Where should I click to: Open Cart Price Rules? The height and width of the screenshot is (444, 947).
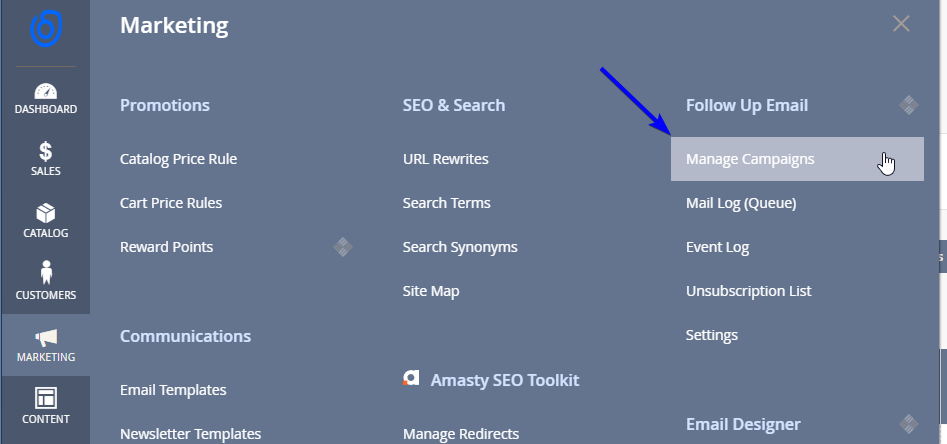click(x=171, y=203)
